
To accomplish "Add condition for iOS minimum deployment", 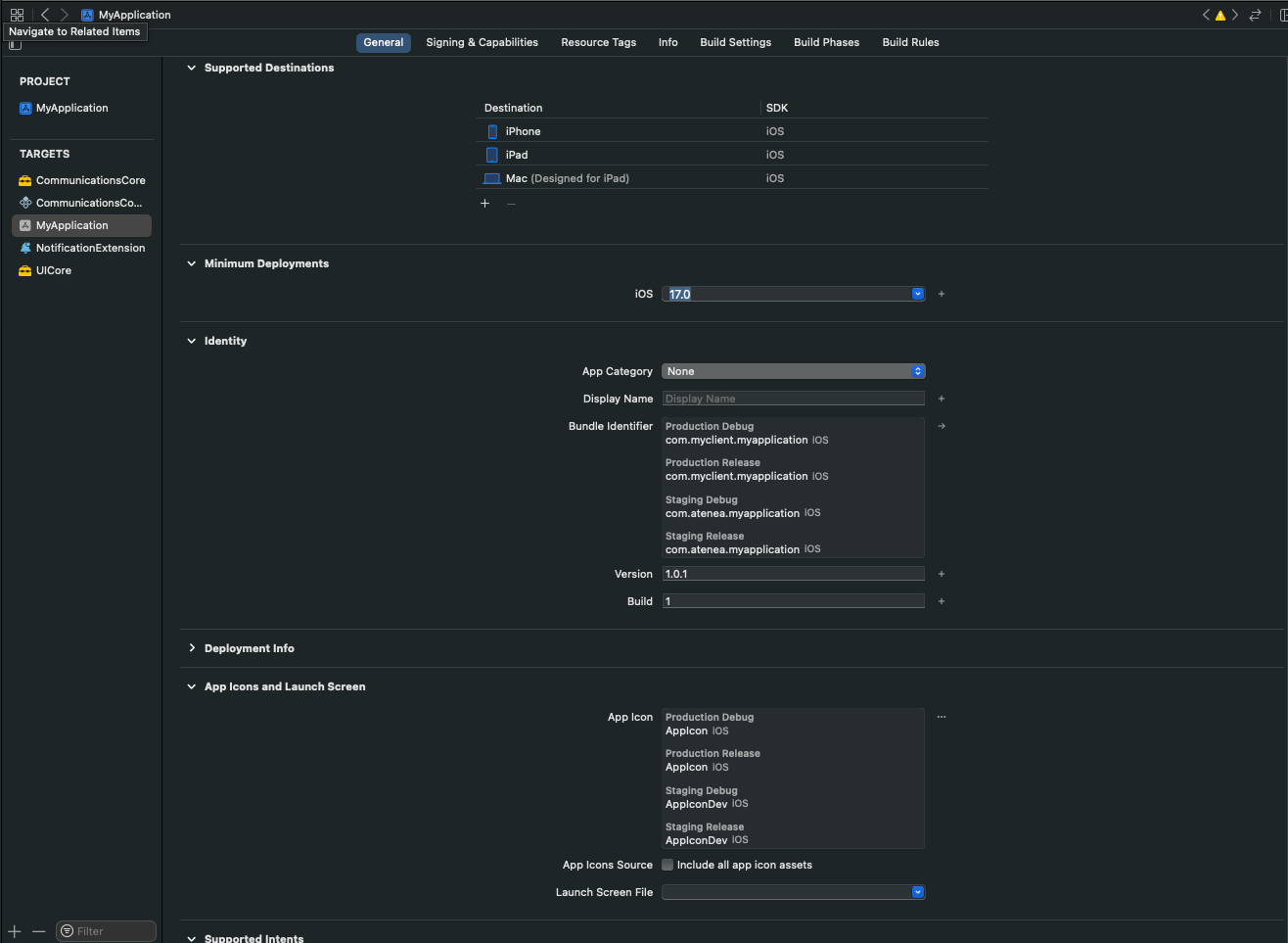I will pyautogui.click(x=942, y=294).
